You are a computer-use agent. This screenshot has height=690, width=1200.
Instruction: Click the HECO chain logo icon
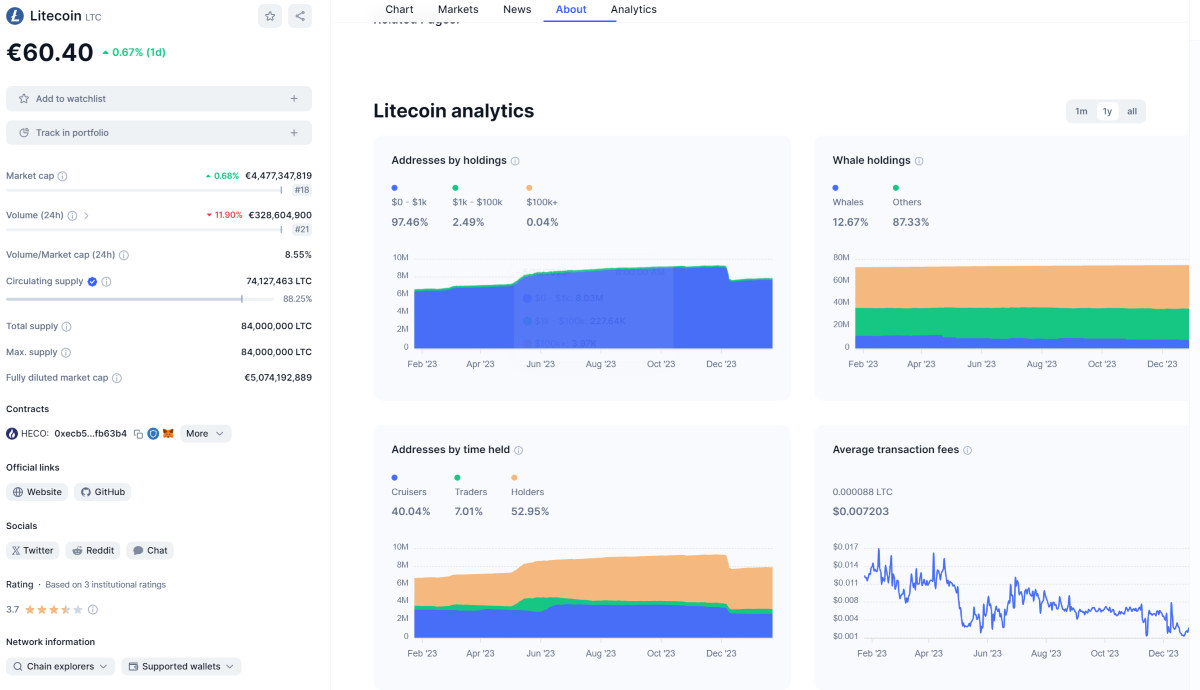tap(12, 434)
